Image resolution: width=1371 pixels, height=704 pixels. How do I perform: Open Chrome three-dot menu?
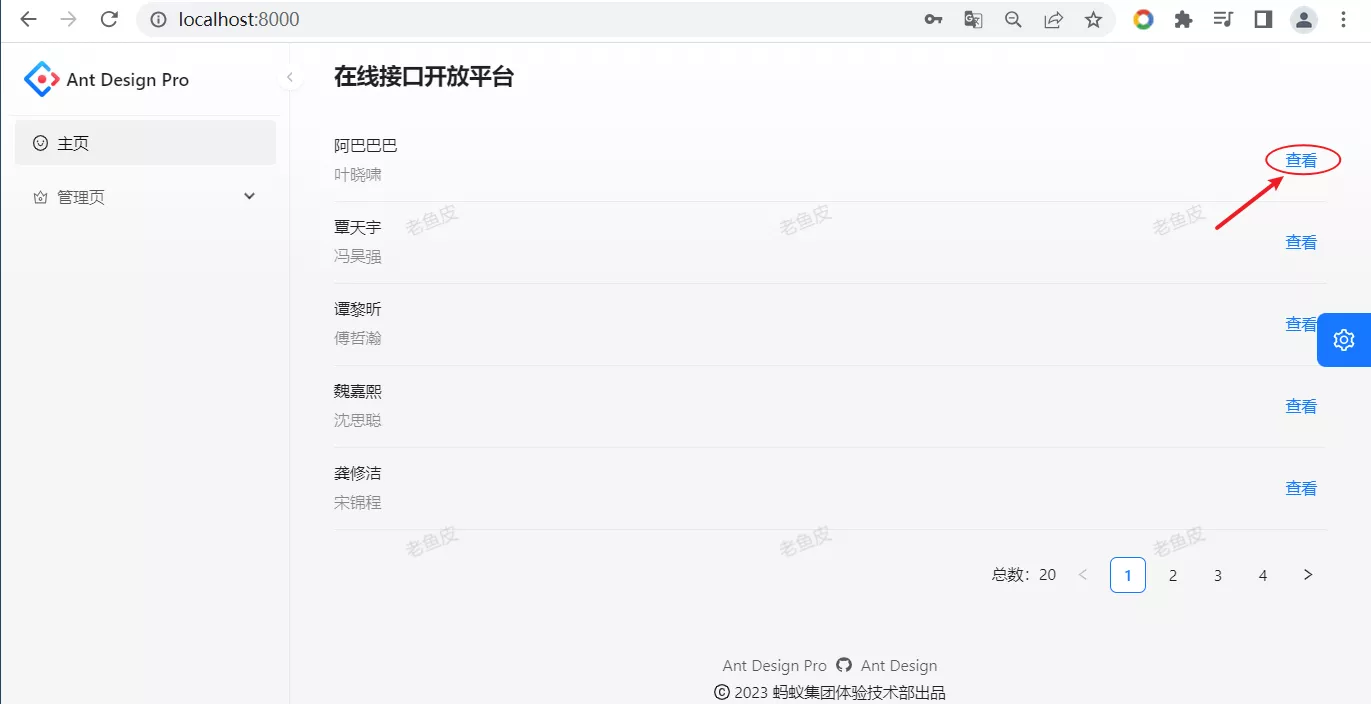click(1343, 19)
